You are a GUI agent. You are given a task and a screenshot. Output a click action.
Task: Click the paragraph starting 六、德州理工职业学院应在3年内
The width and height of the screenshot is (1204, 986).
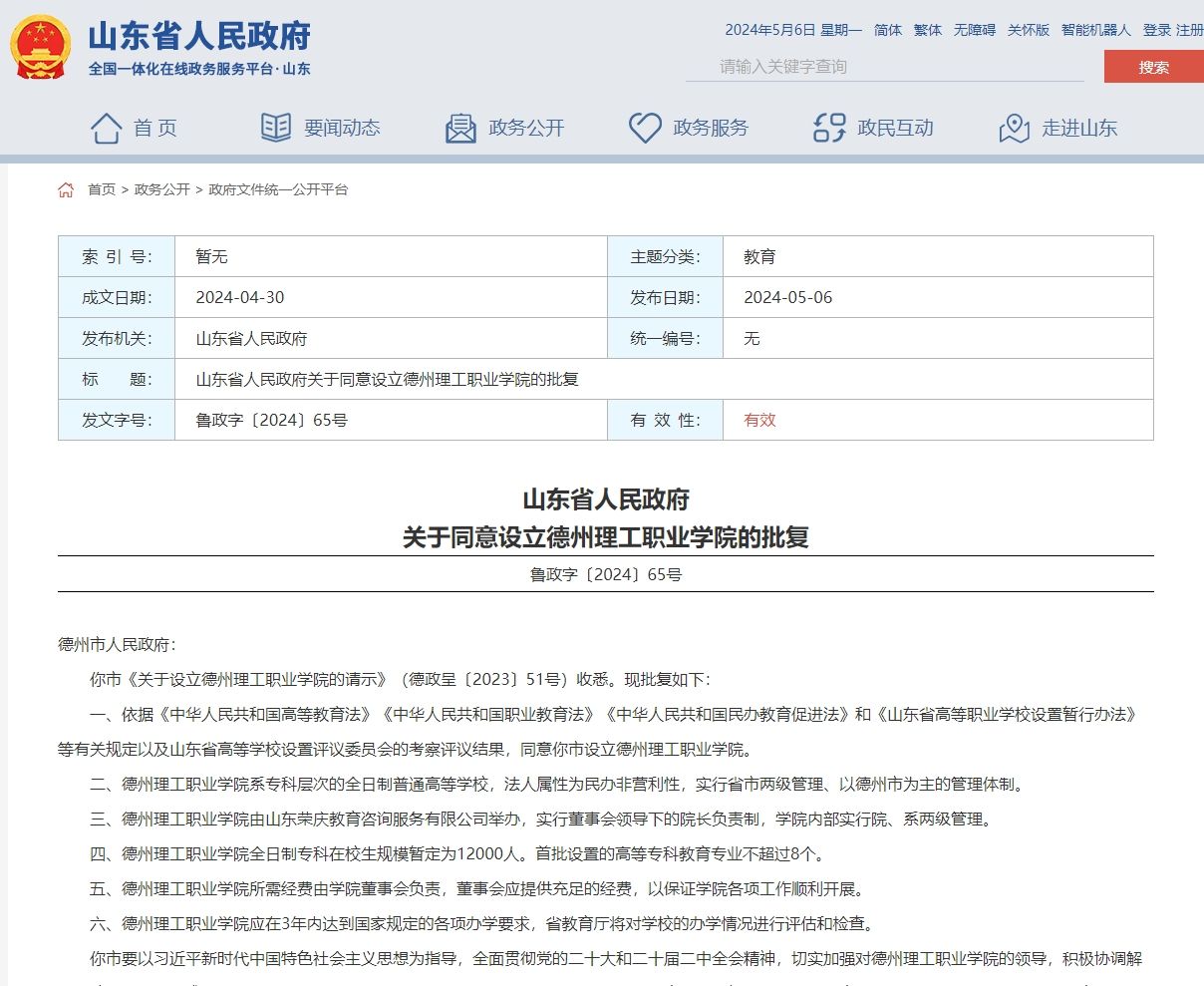pos(481,924)
